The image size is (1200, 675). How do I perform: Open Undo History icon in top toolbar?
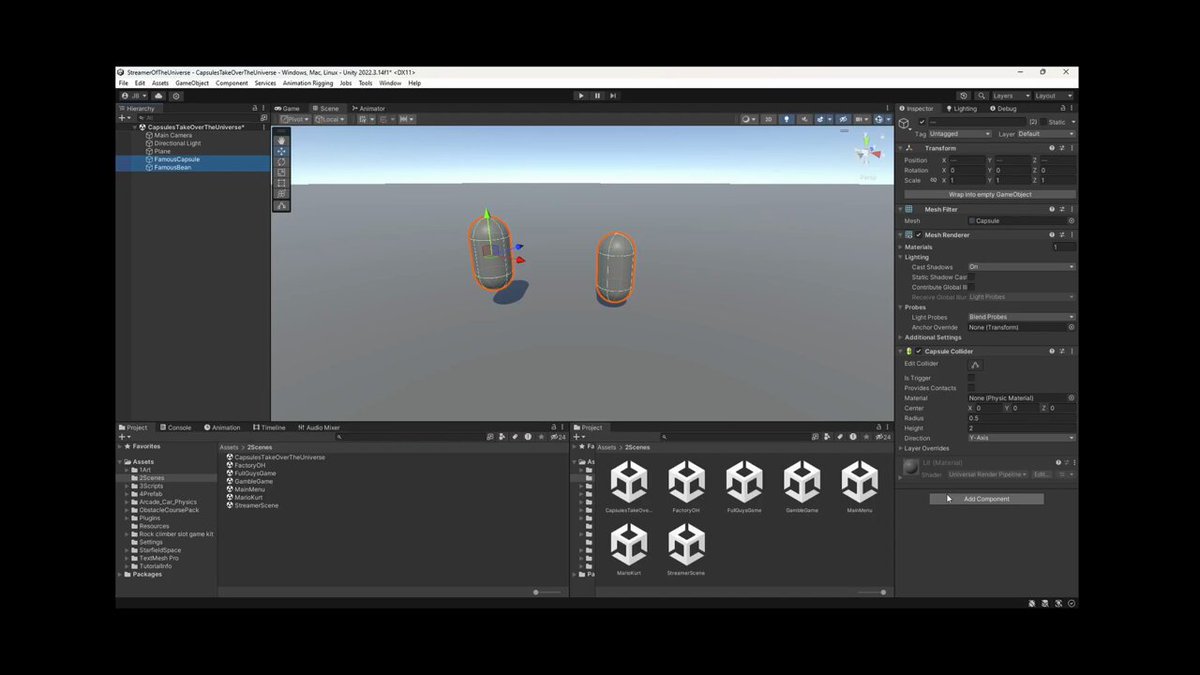963,96
